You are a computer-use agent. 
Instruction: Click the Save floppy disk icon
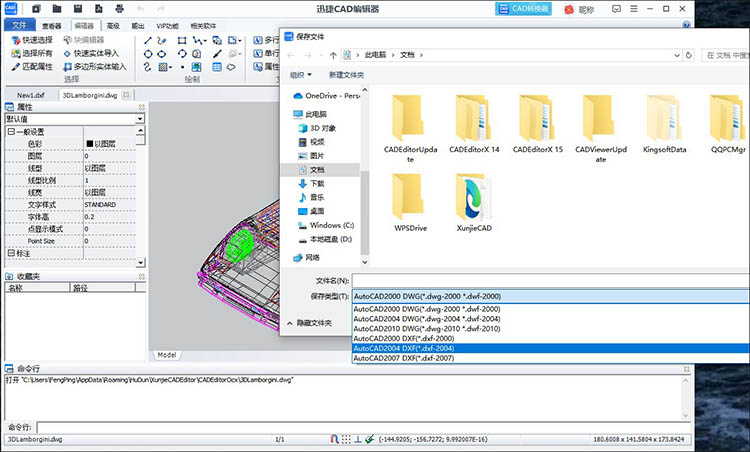[x=78, y=9]
